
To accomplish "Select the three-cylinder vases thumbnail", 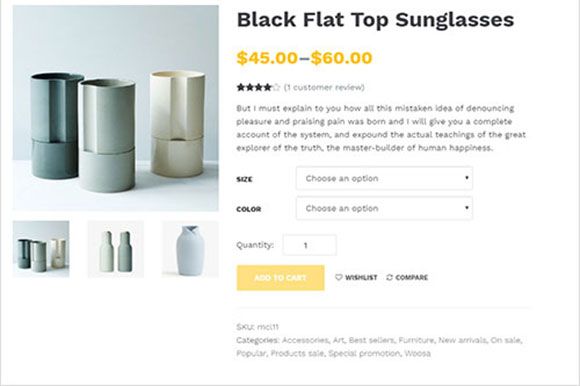I will [41, 249].
